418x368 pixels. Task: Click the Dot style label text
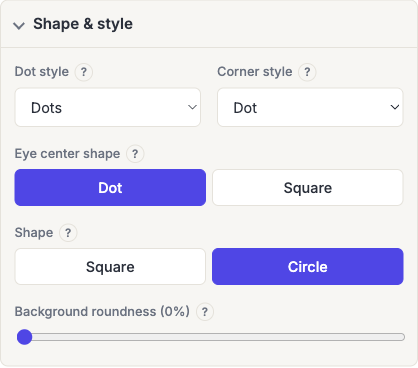[x=42, y=72]
